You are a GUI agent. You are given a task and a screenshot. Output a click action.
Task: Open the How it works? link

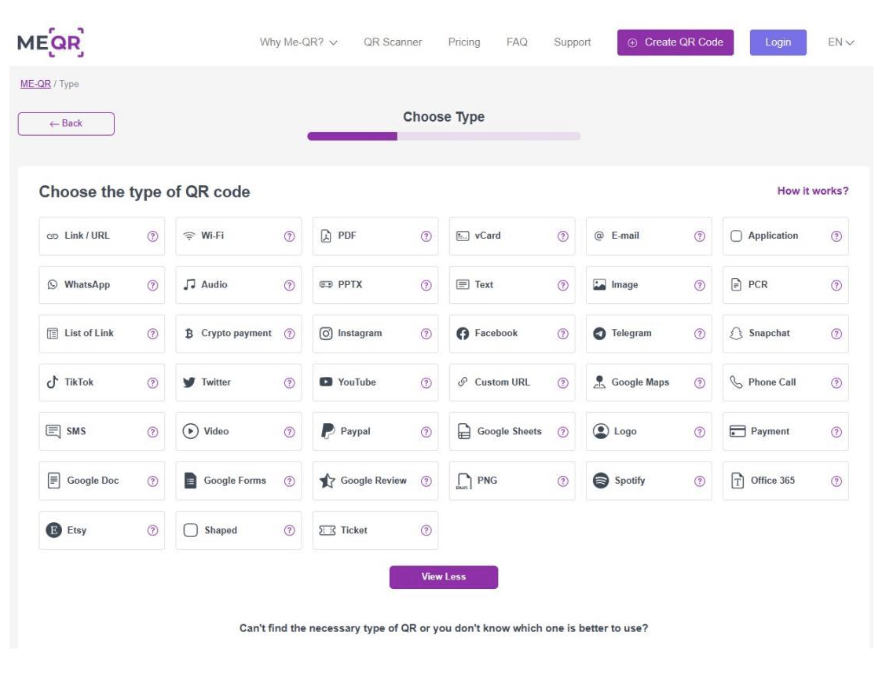[813, 191]
